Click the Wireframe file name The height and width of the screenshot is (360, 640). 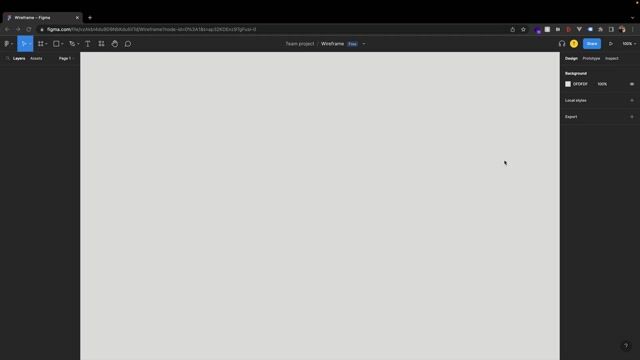pos(332,44)
